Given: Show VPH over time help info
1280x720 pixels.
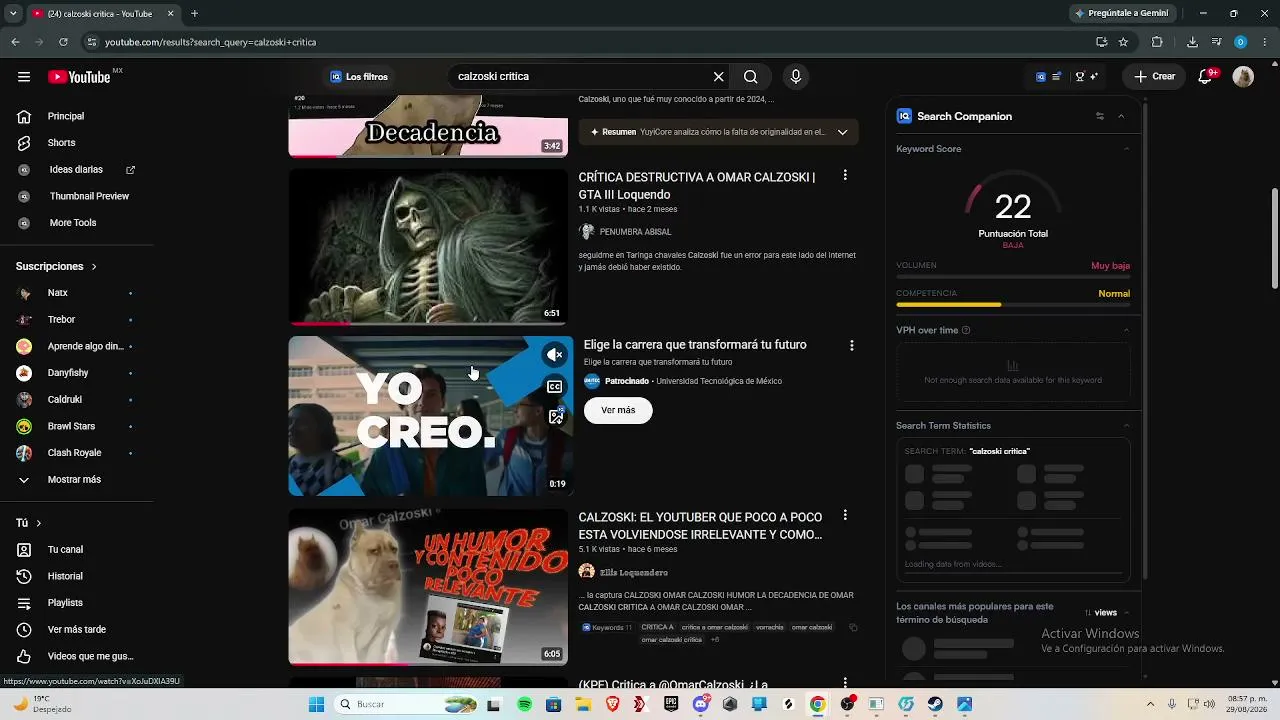Looking at the screenshot, I should (x=966, y=330).
